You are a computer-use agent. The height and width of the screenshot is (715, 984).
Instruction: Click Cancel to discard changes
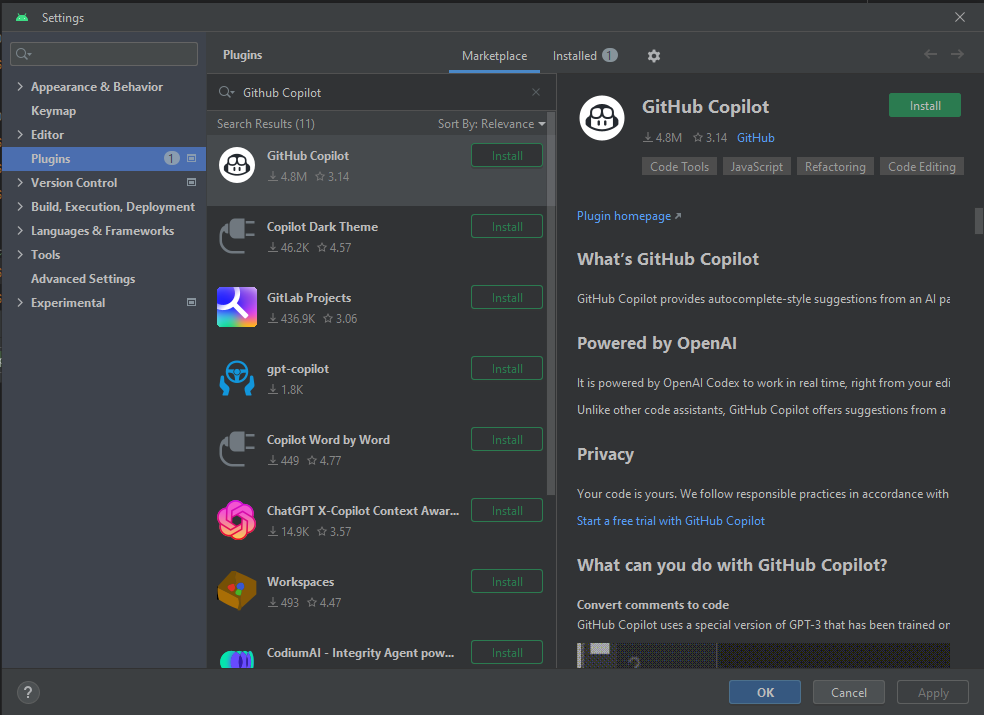(x=848, y=692)
